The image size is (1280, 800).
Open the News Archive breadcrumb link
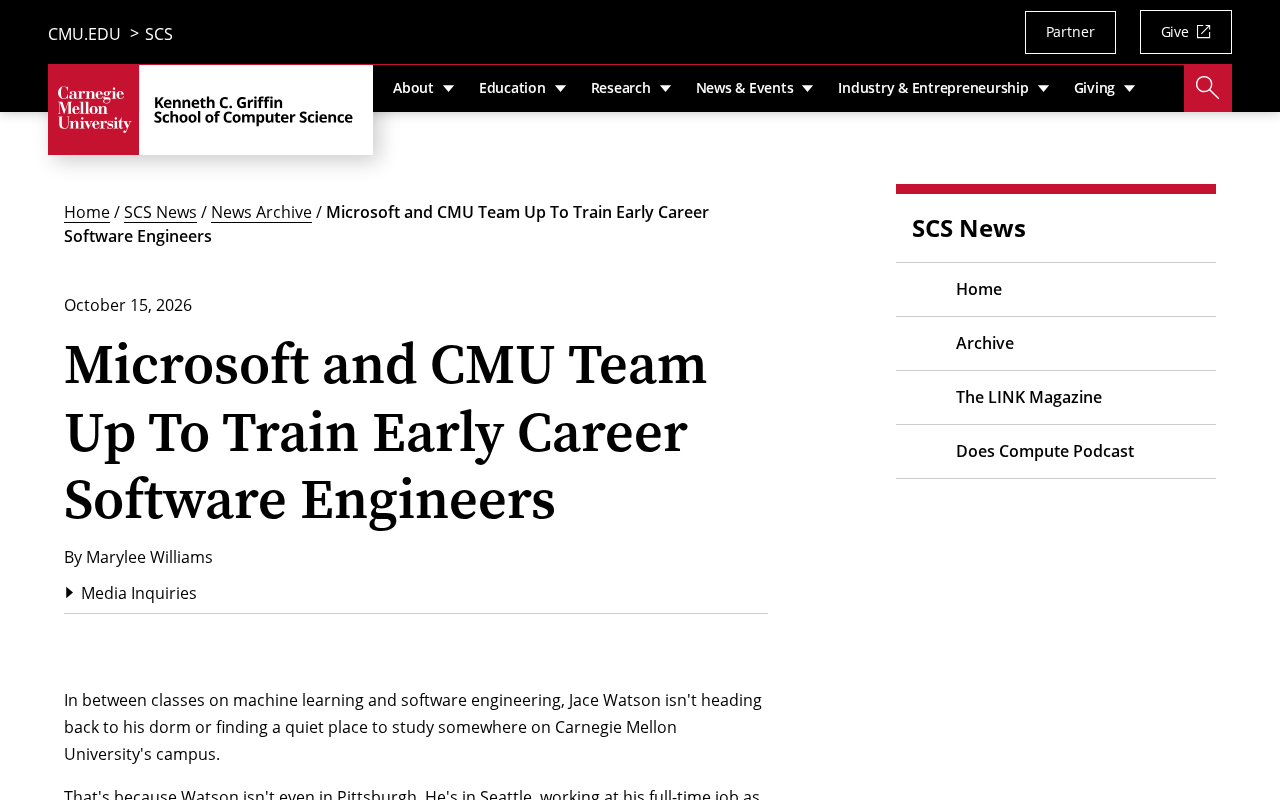261,212
